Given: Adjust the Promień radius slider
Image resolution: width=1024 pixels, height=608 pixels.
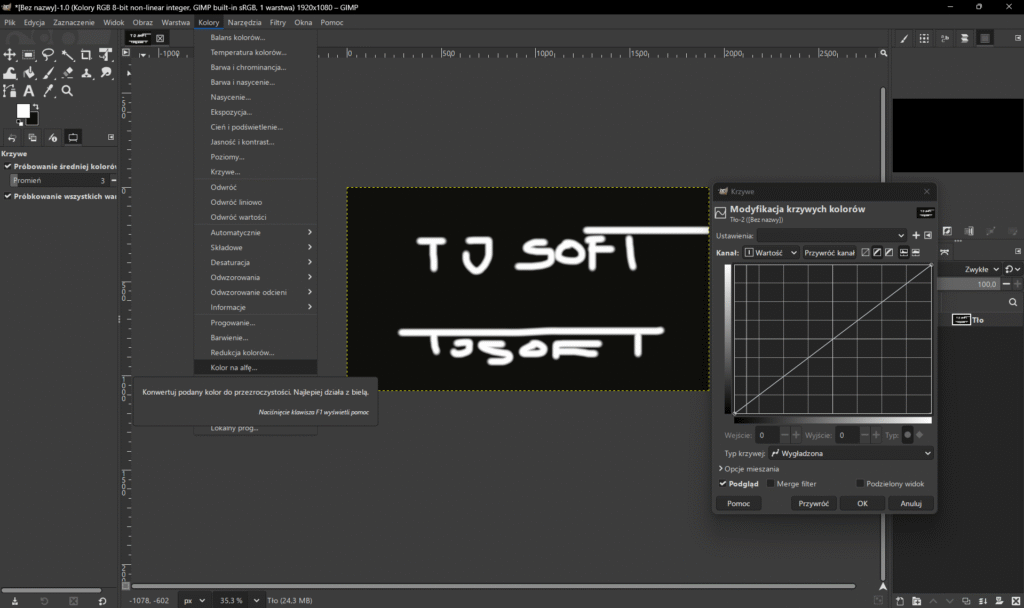Looking at the screenshot, I should click(x=60, y=180).
